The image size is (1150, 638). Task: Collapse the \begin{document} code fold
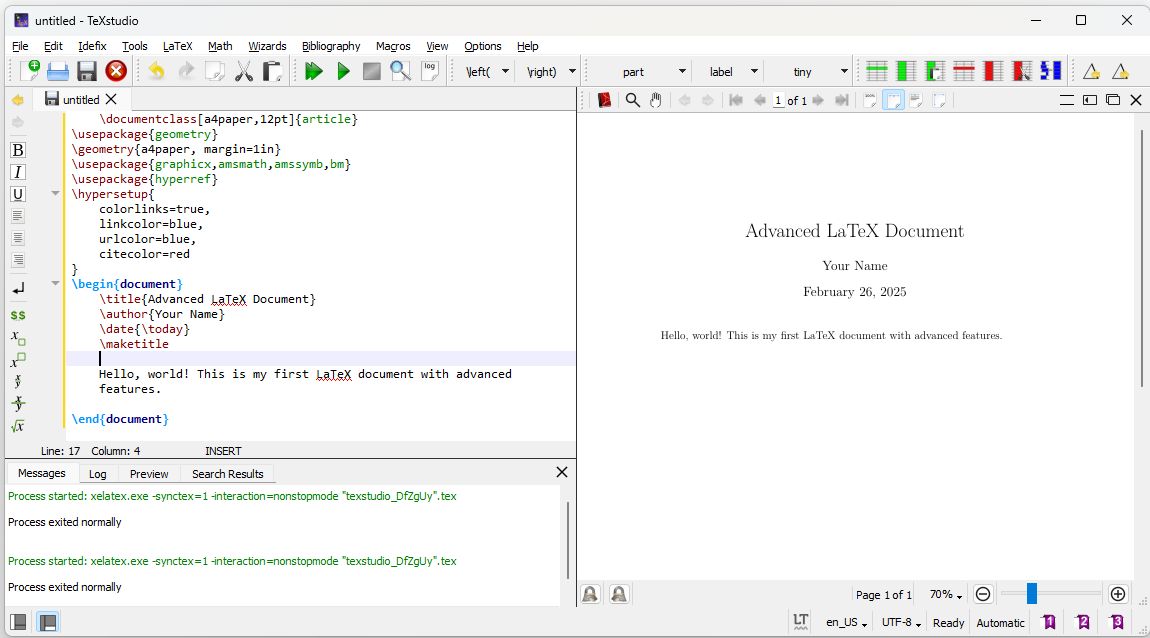click(55, 283)
